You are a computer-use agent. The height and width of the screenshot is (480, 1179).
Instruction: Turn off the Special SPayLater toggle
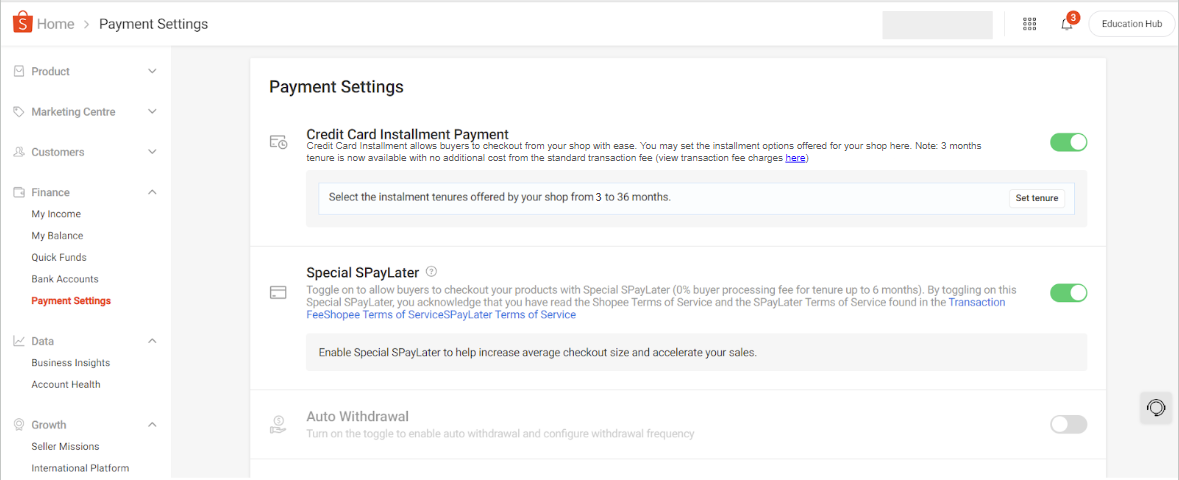1068,293
